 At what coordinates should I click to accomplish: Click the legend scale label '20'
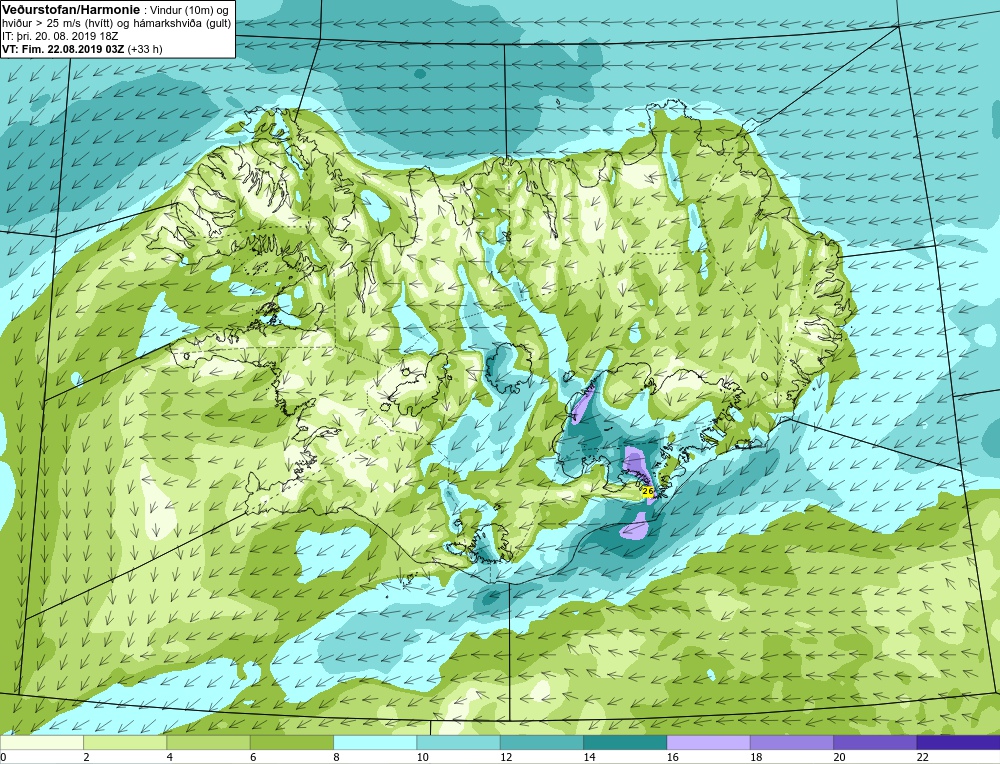pos(839,757)
